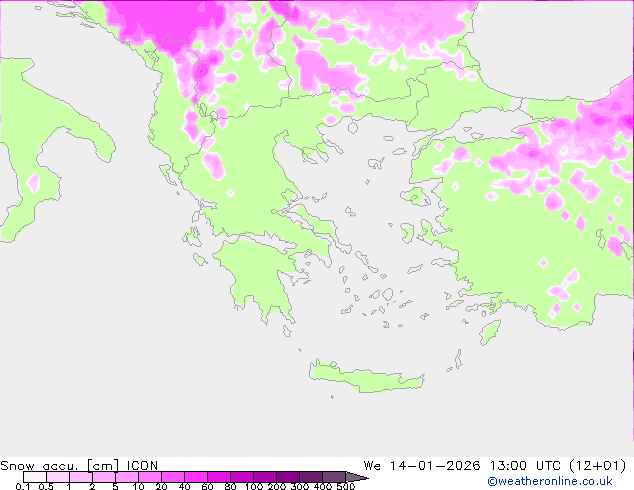Screen dimensions: 634x490
Task: Select the 80–100 cm legend swatch
Action: [242, 477]
